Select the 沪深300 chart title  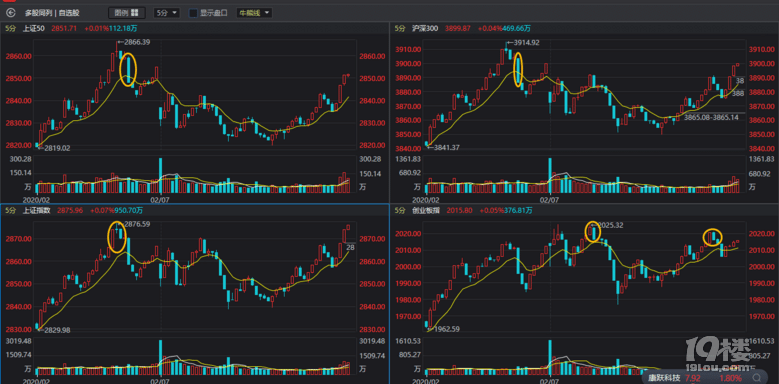coord(425,29)
